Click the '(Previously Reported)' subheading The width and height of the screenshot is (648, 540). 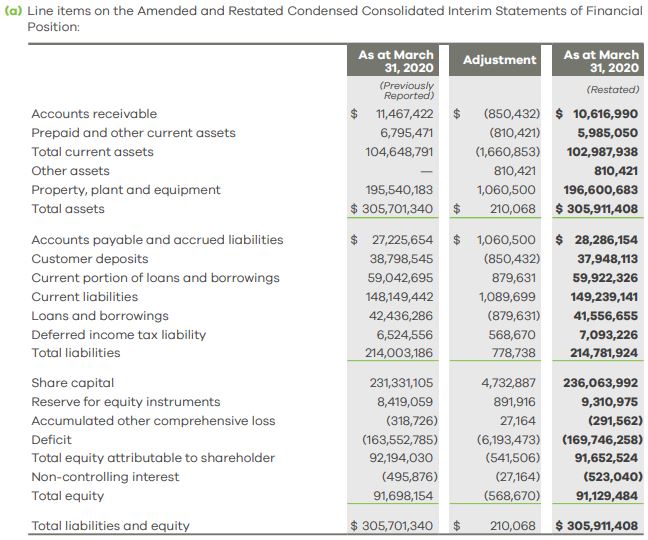(407, 90)
